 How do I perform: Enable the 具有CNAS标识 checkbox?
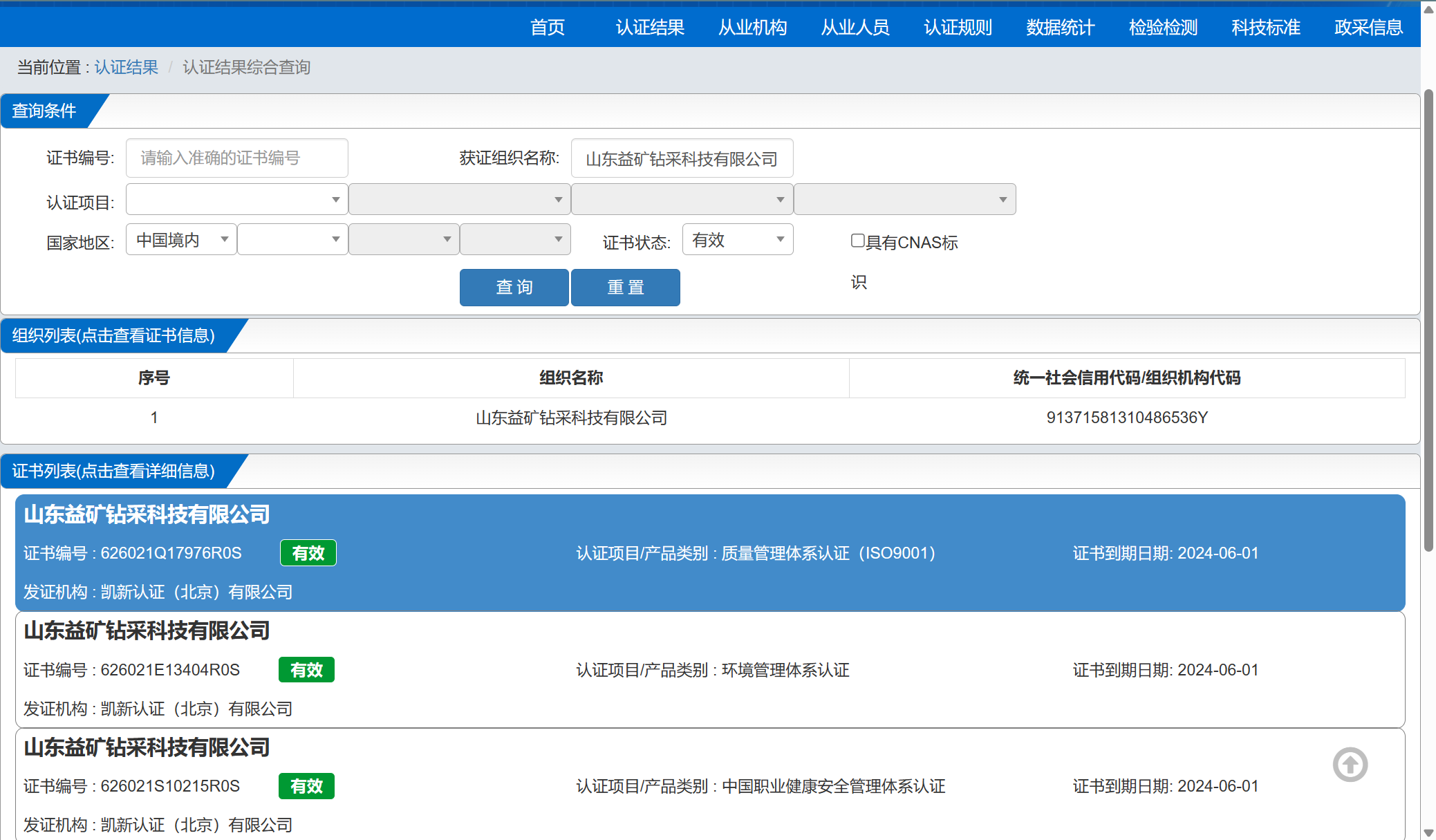coord(858,241)
